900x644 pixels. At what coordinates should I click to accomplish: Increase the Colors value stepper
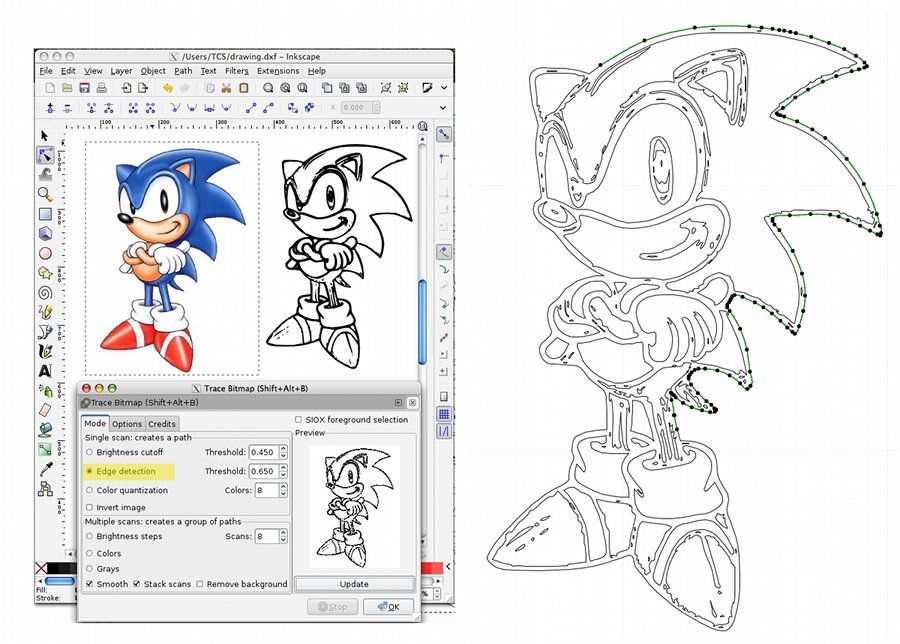click(283, 485)
